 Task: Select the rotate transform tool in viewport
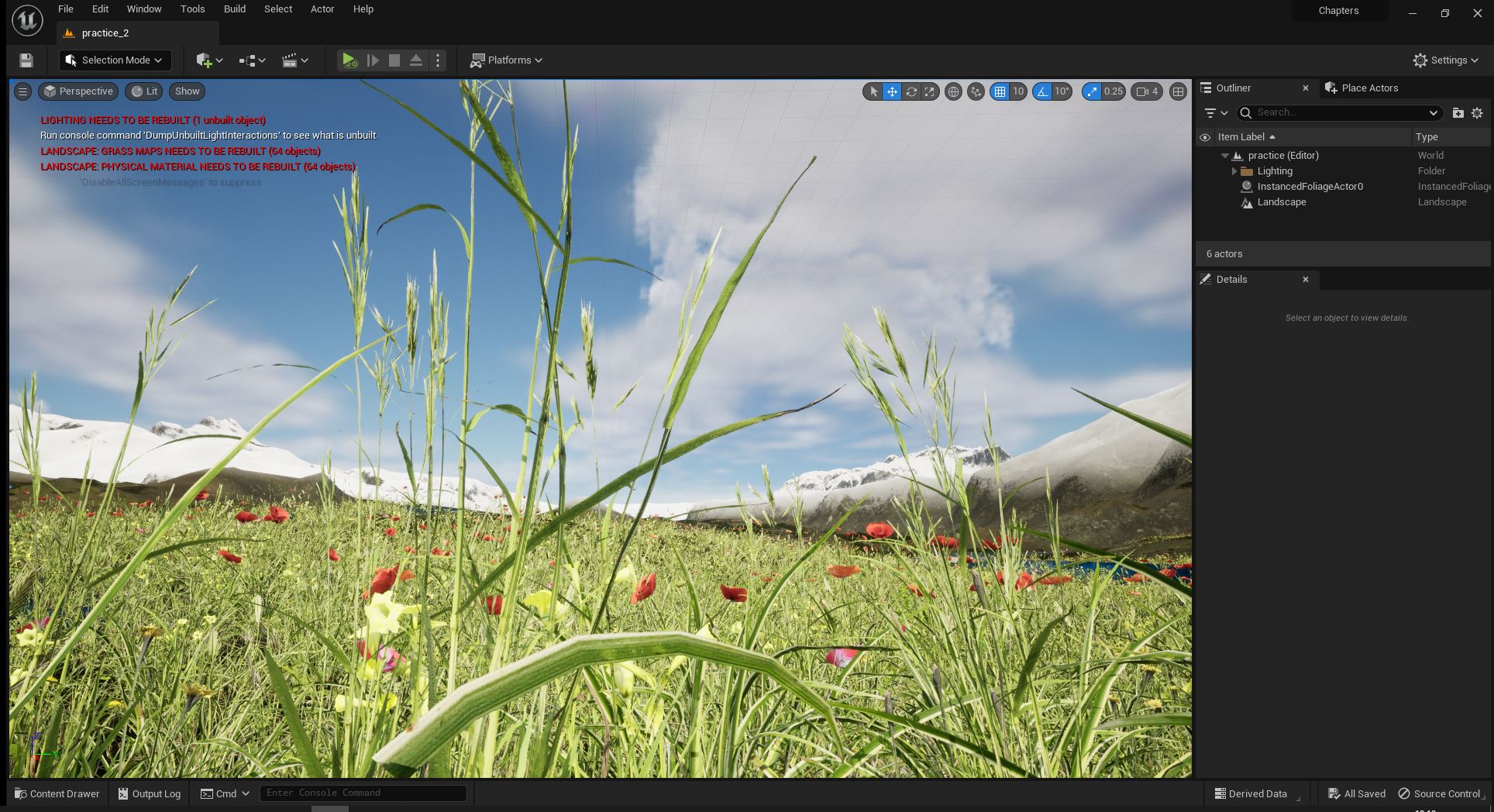911,91
